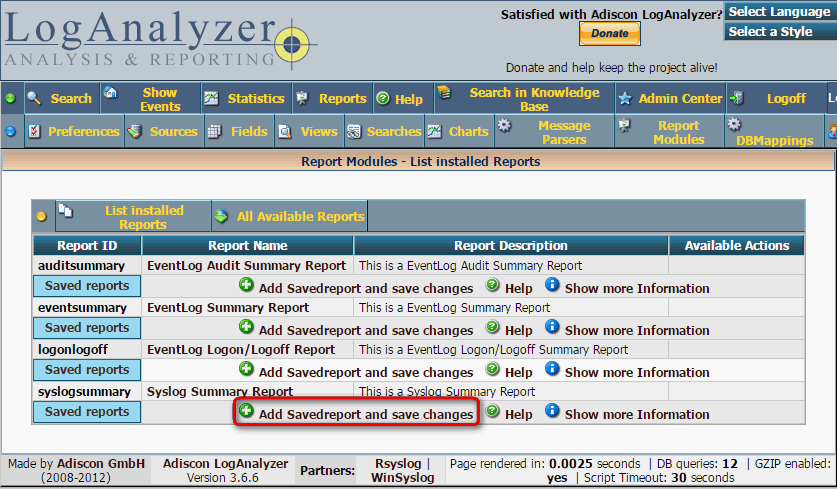Click the graph icon beside Charts
Image resolution: width=837 pixels, height=489 pixels.
[x=435, y=131]
